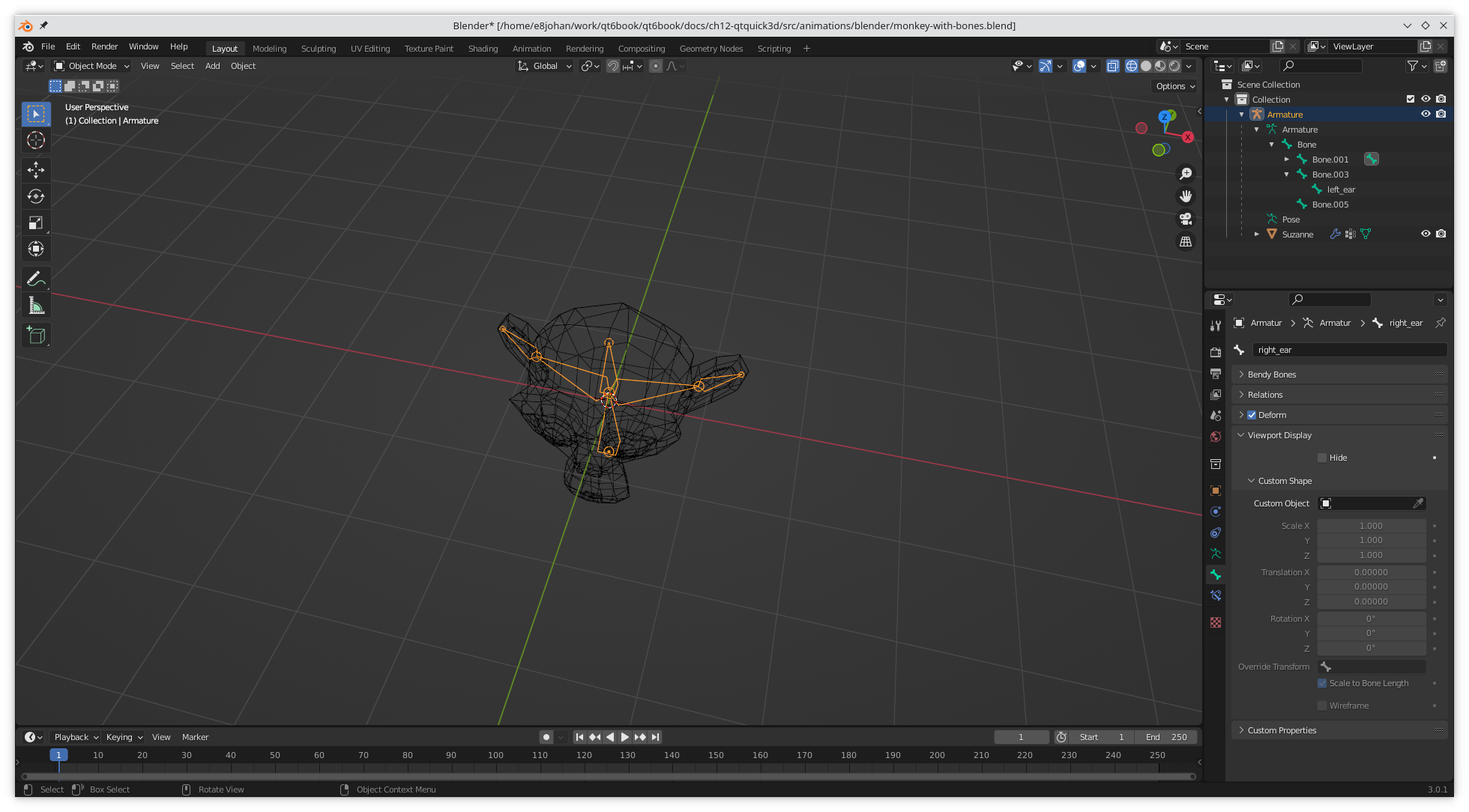Expand Bone.001 in the outliner

point(1287,160)
